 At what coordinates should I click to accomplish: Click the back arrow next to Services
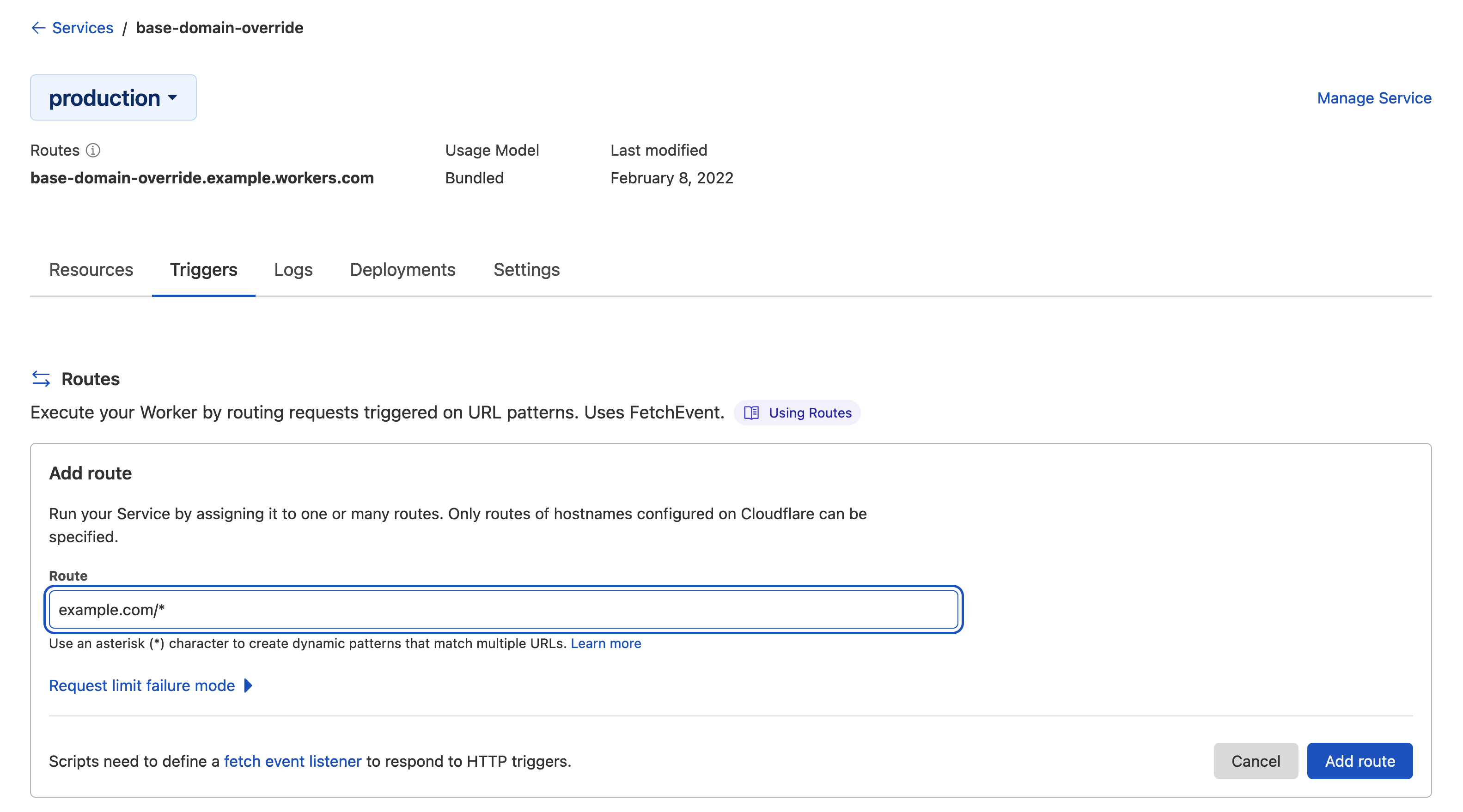coord(37,27)
